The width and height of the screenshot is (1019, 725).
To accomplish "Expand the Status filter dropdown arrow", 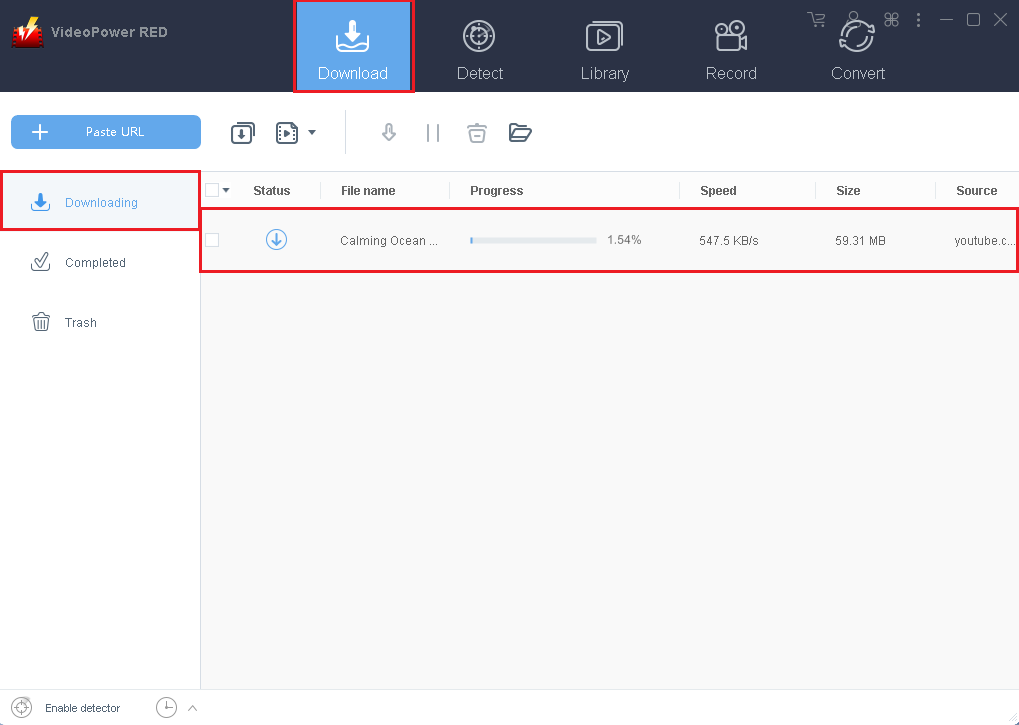I will coord(227,189).
